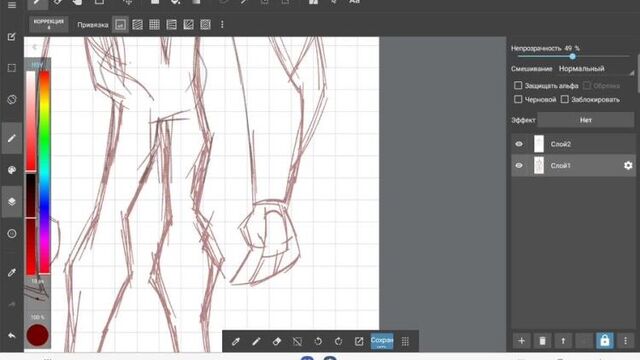The height and width of the screenshot is (360, 640).
Task: Click export icon in bottom shortcut bar
Action: 359,341
